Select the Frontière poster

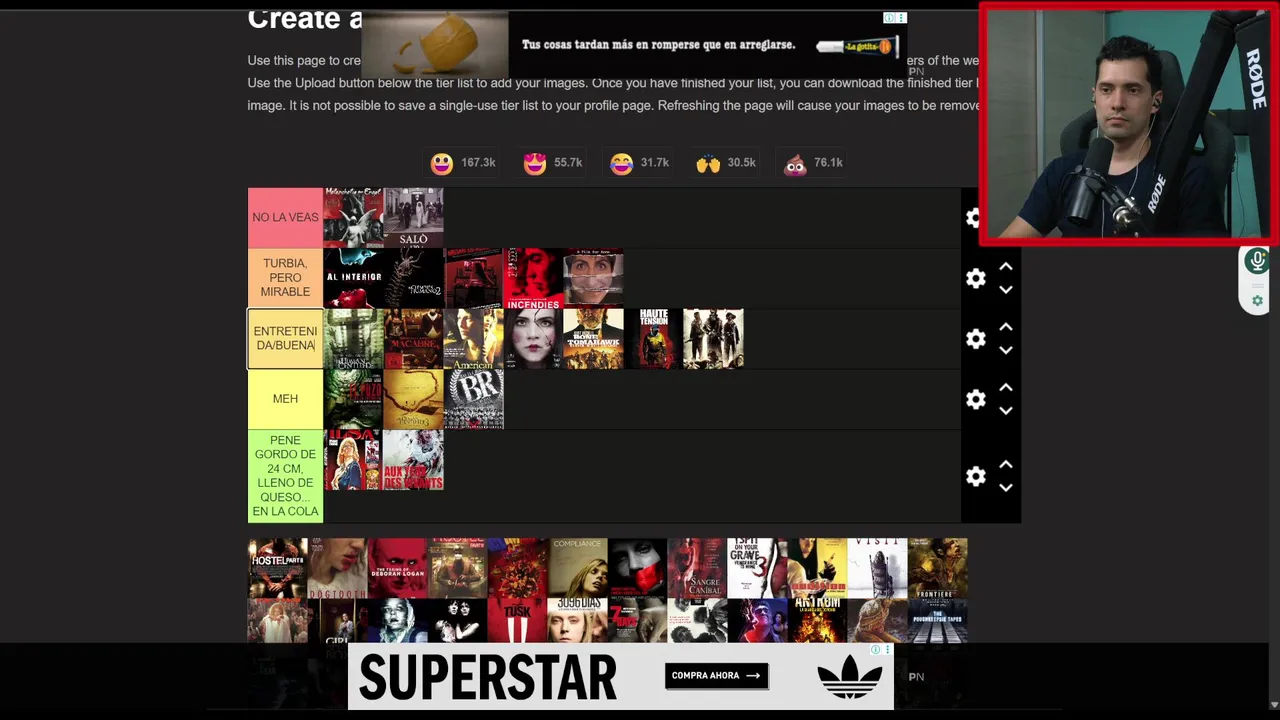(x=938, y=568)
